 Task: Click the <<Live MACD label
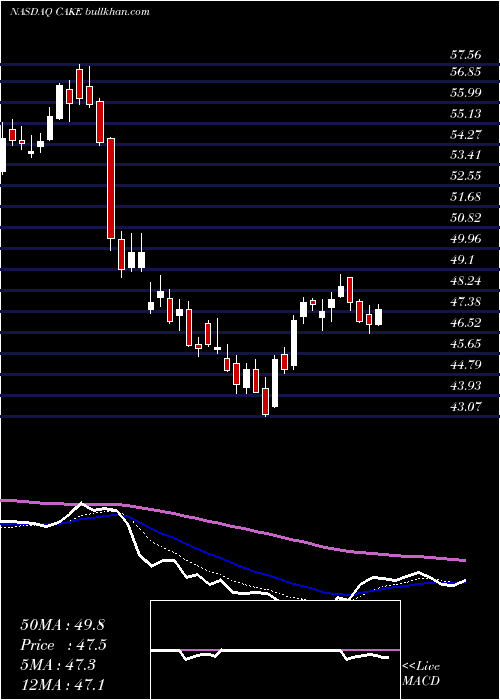click(x=421, y=674)
